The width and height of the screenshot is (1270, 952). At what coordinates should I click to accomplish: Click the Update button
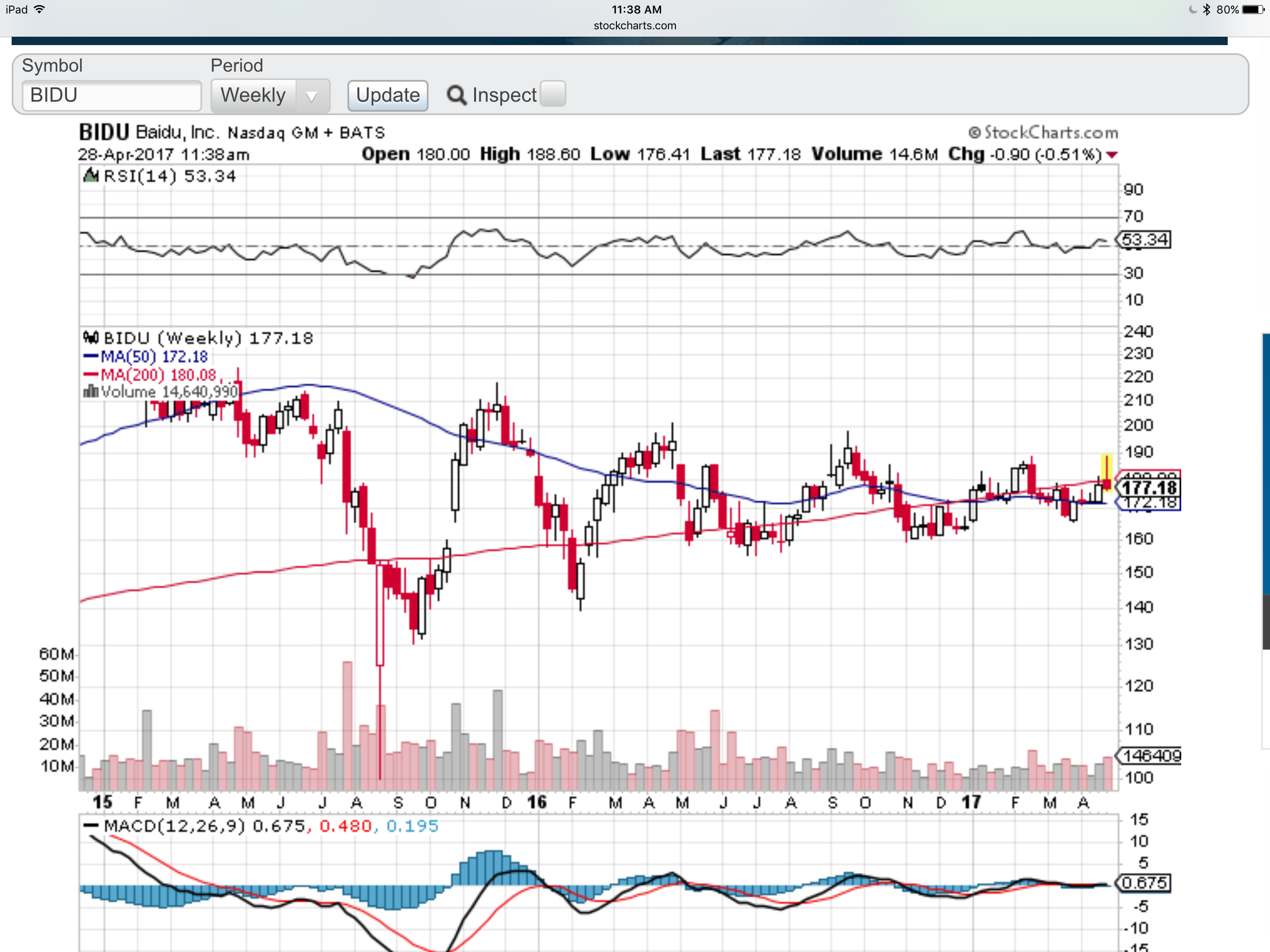pyautogui.click(x=388, y=95)
